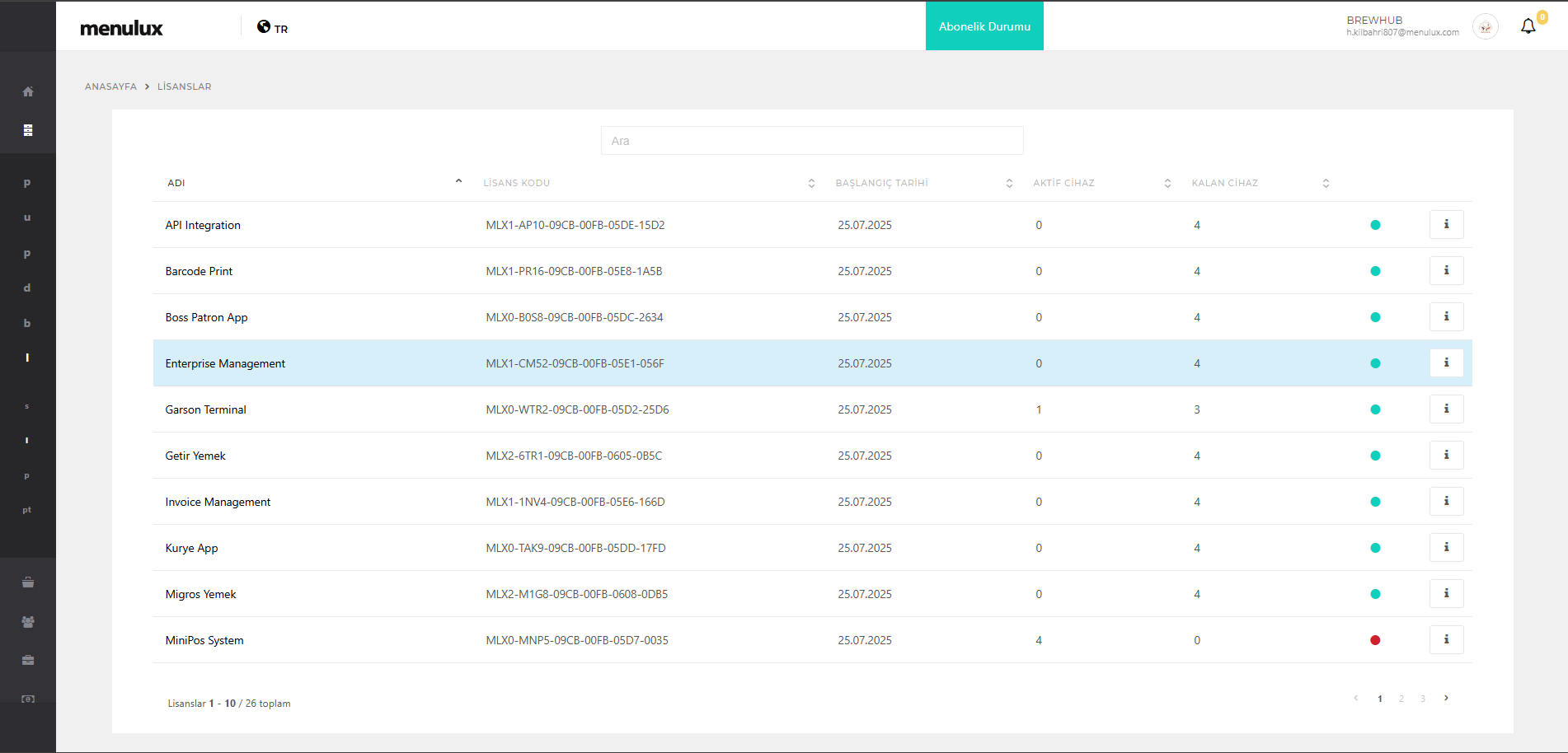Select the Enterprise Management row
This screenshot has height=753, width=1568.
point(225,363)
